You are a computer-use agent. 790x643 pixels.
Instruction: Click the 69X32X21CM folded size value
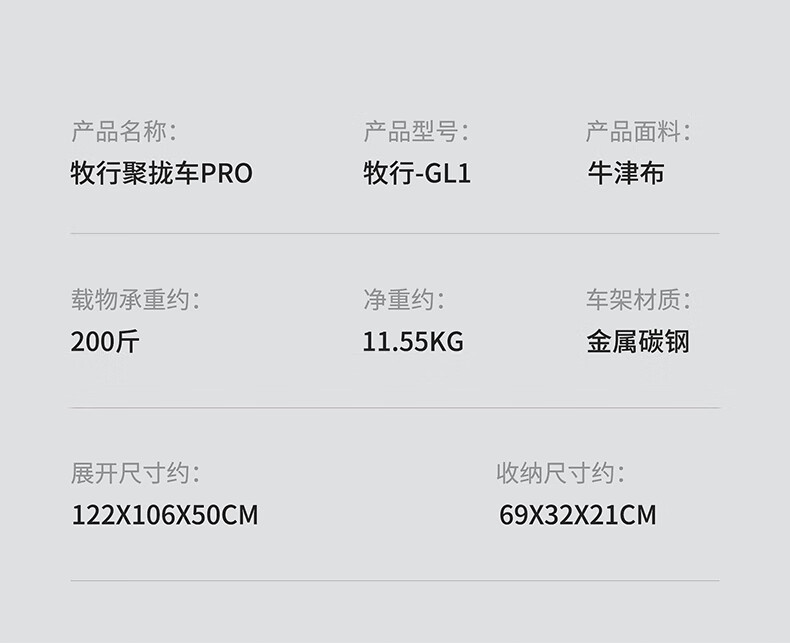click(x=578, y=516)
